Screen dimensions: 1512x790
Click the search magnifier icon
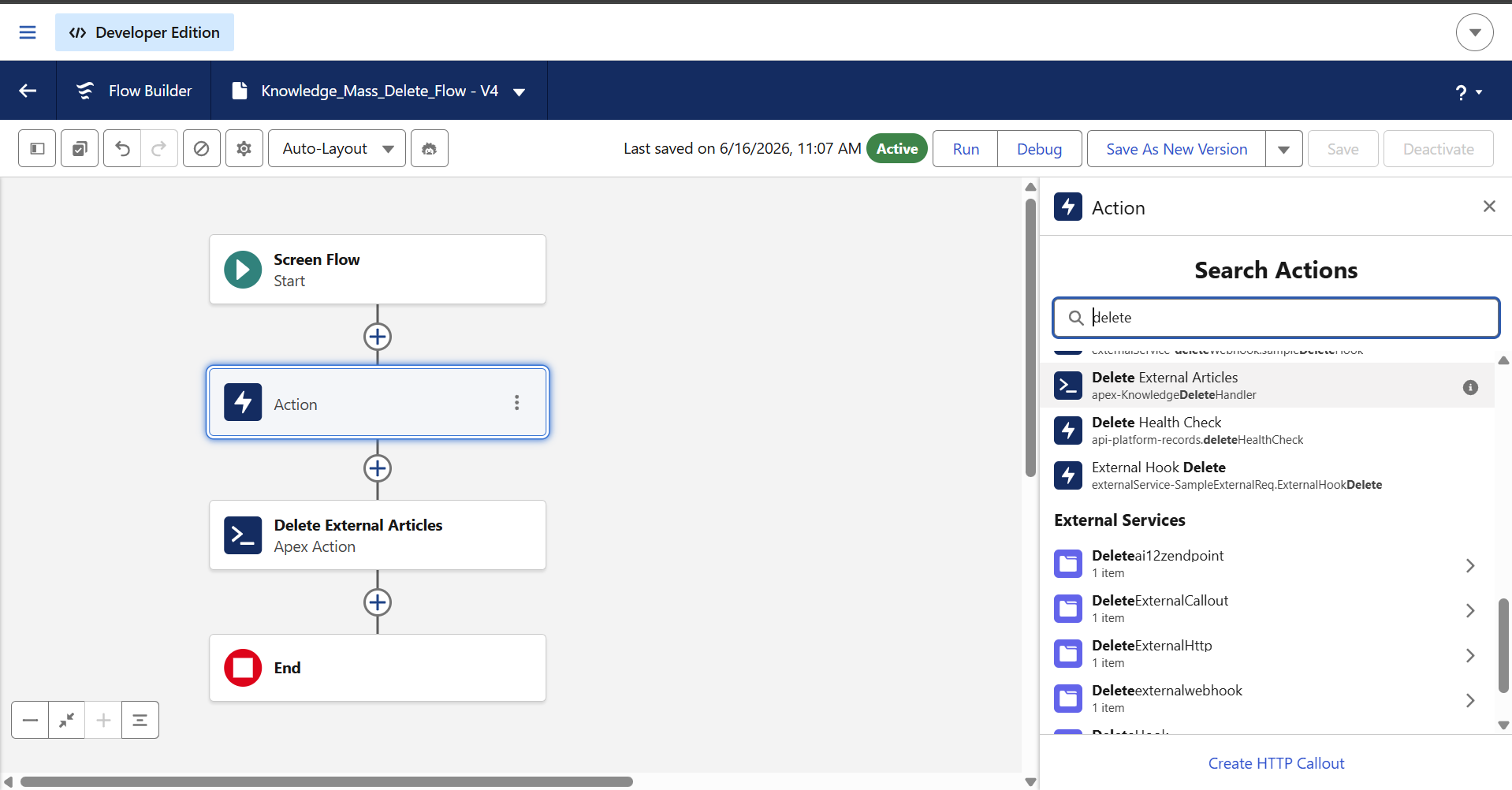[x=1075, y=318]
